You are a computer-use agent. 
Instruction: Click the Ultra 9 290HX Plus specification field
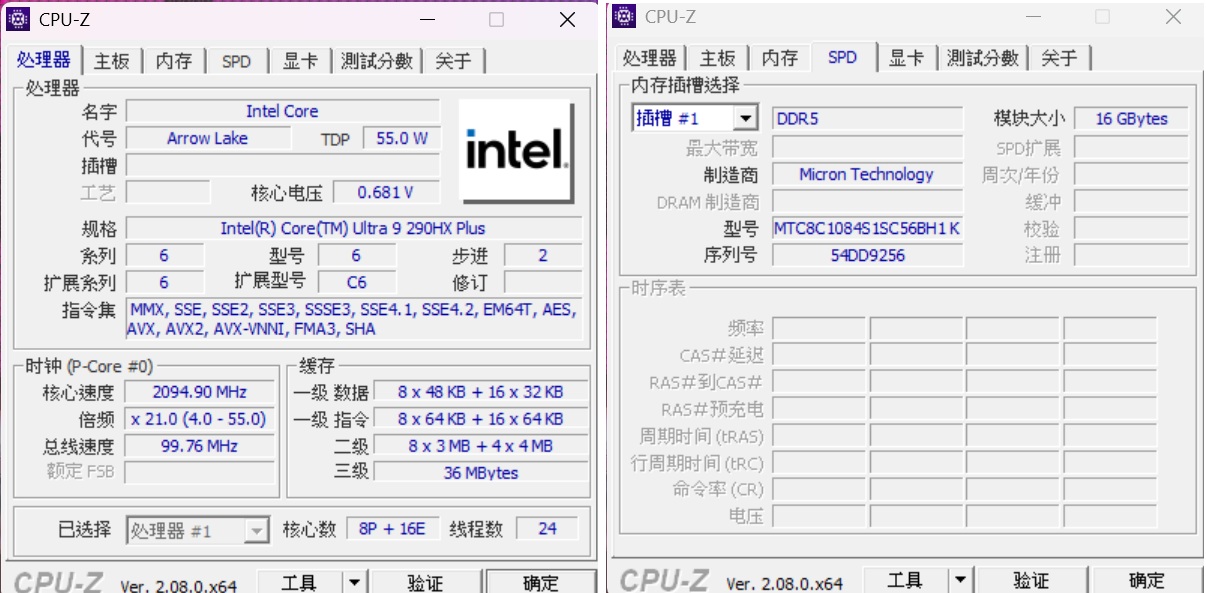(x=353, y=228)
